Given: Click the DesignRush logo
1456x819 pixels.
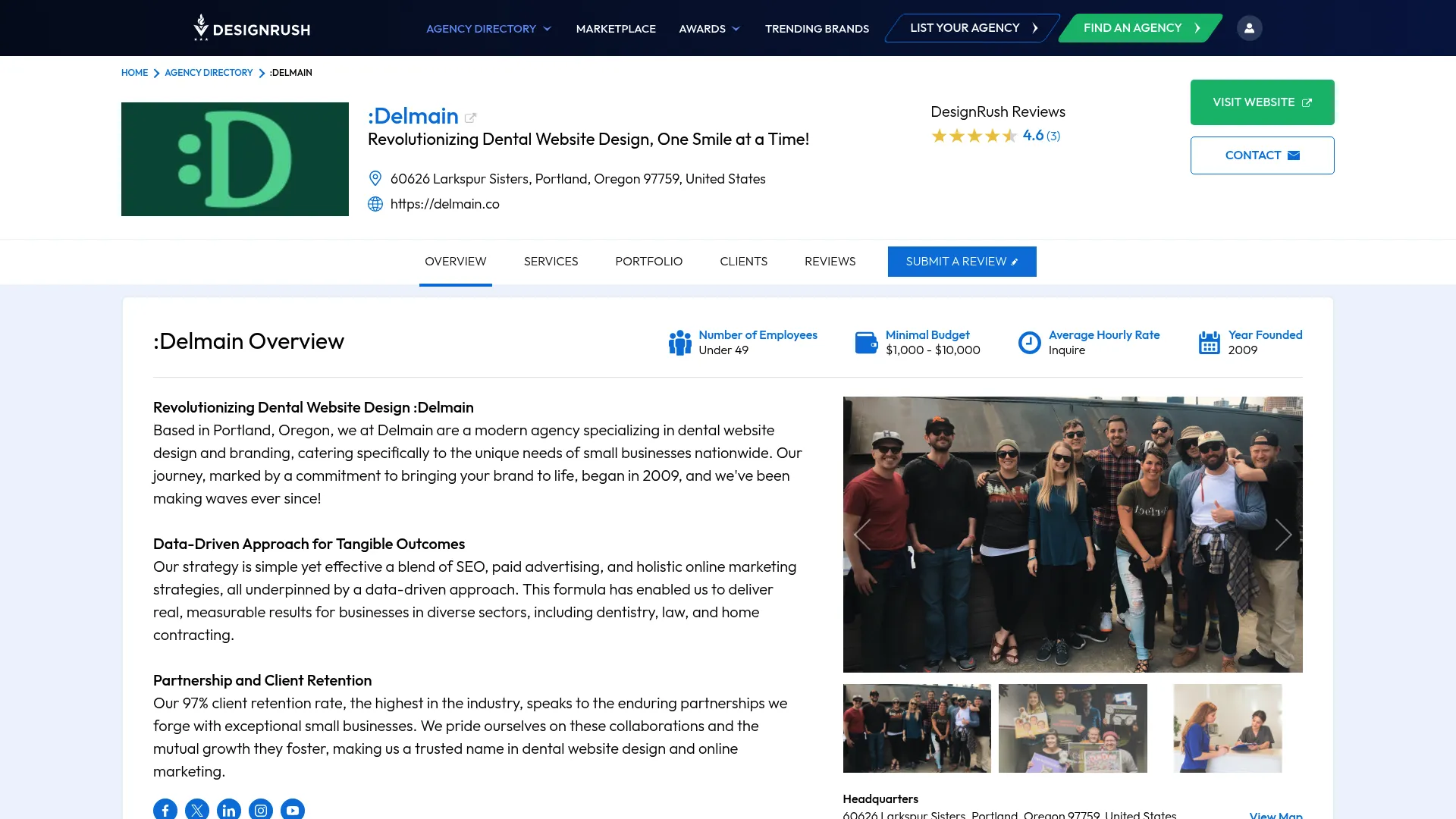Looking at the screenshot, I should click(251, 27).
